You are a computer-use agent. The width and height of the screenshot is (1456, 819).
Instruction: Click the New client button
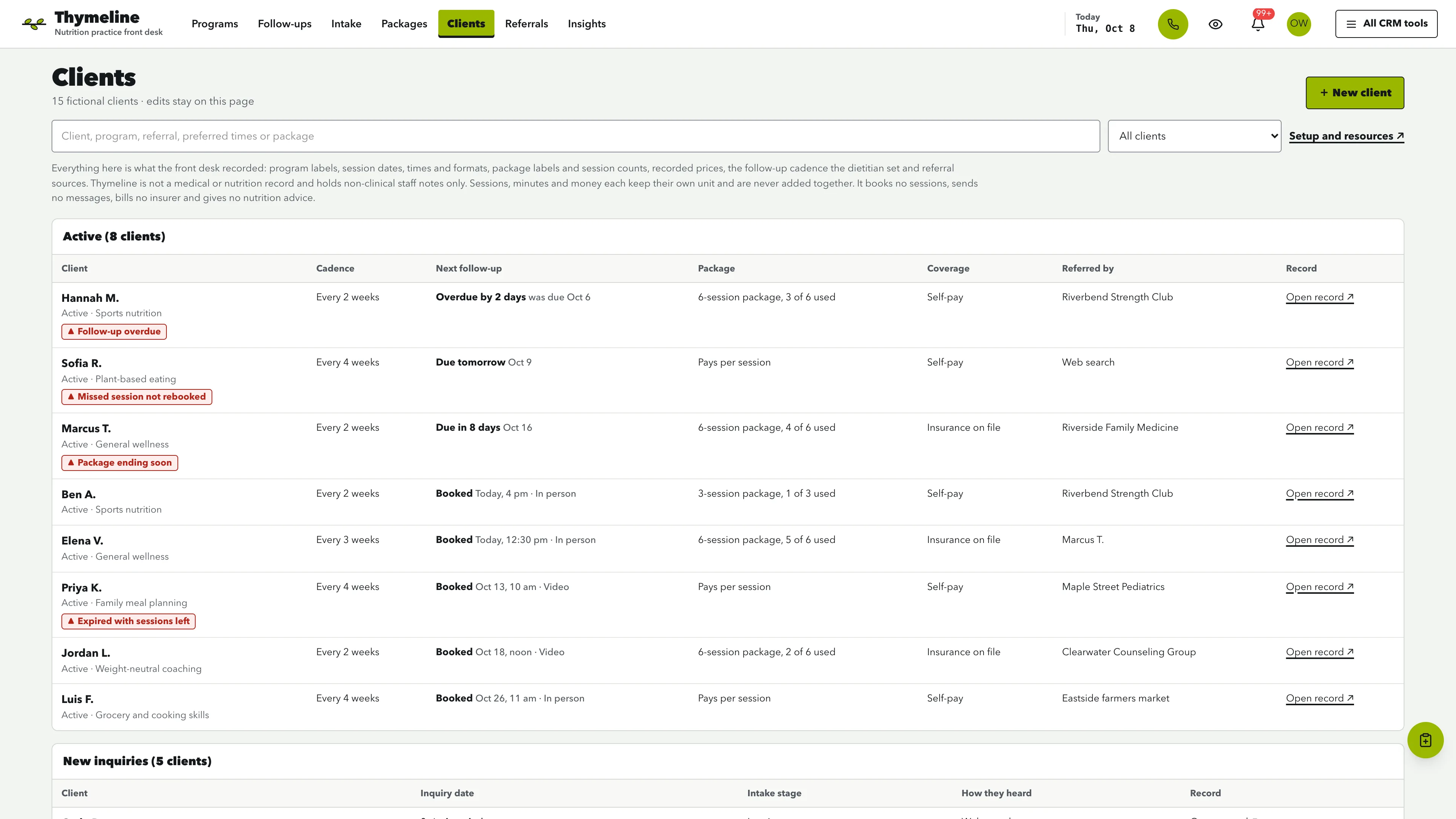pyautogui.click(x=1354, y=93)
